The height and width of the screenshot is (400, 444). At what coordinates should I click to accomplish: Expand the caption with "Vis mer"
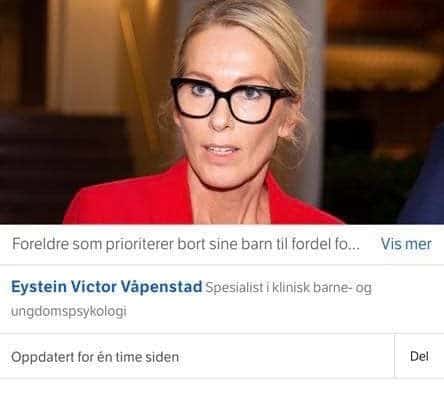click(x=406, y=244)
